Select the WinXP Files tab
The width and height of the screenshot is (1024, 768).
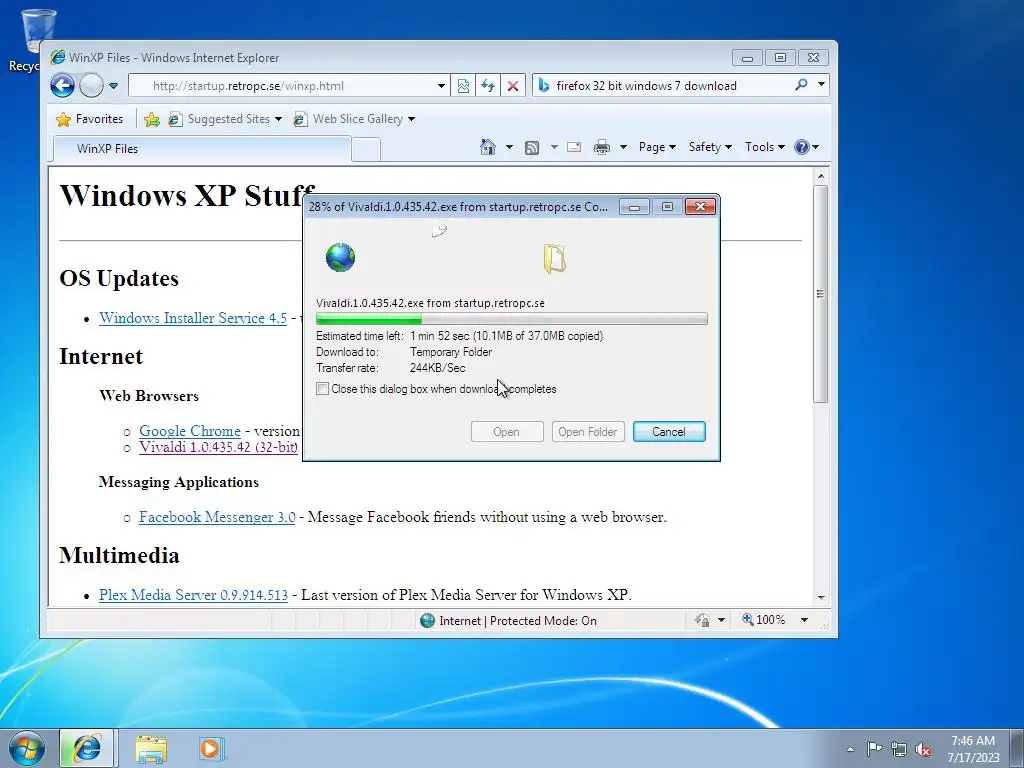pos(202,148)
